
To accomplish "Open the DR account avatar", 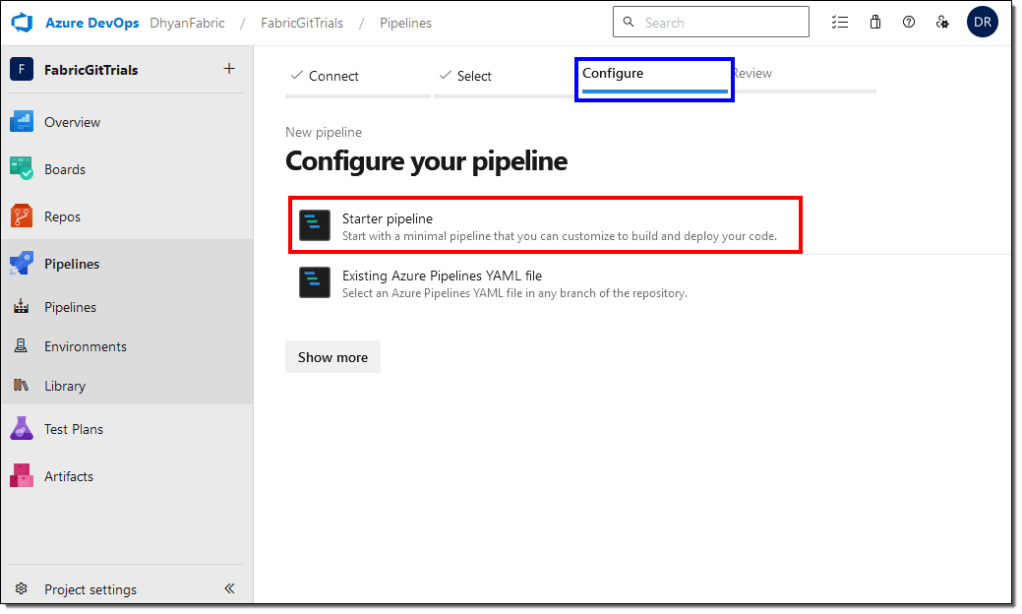I will 982,22.
